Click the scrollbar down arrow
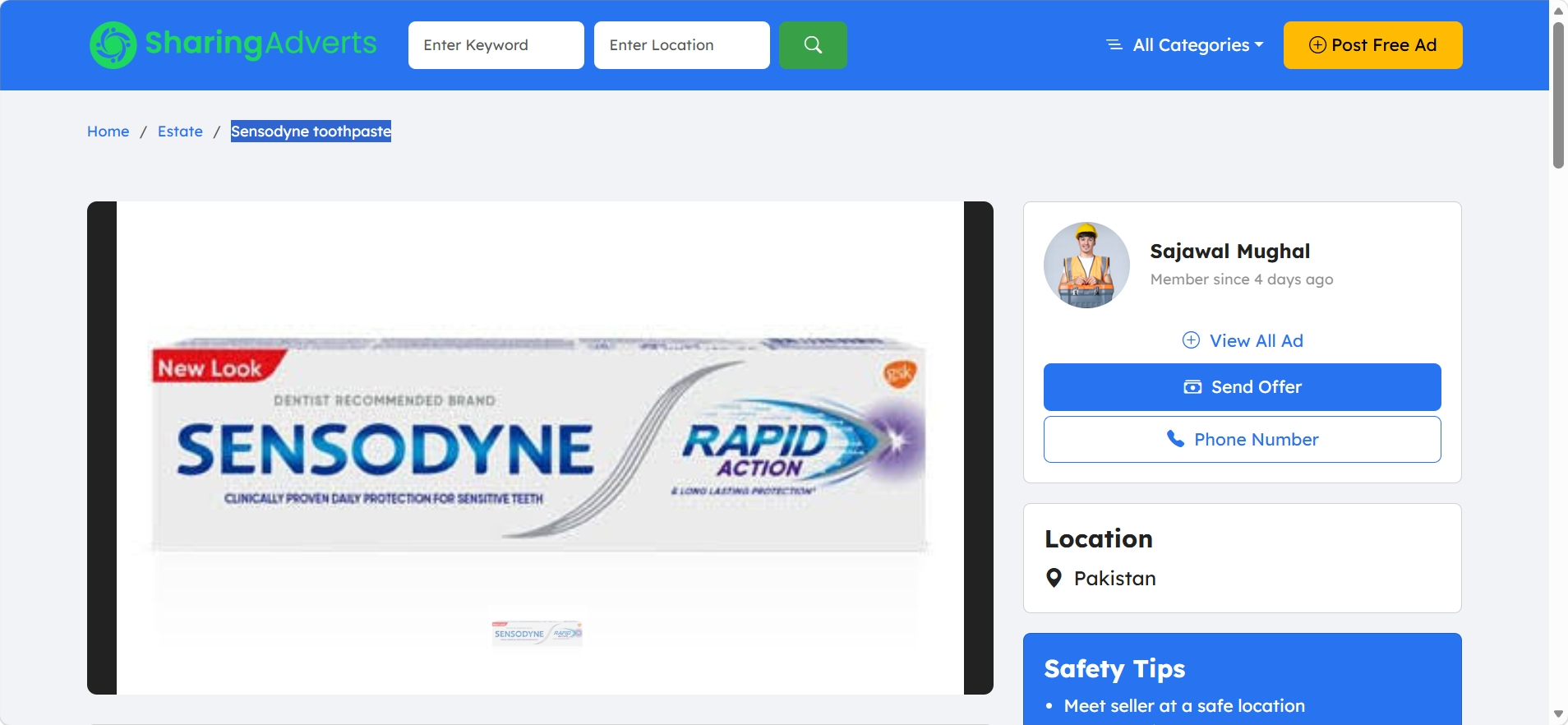Image resolution: width=1568 pixels, height=725 pixels. [x=1558, y=714]
